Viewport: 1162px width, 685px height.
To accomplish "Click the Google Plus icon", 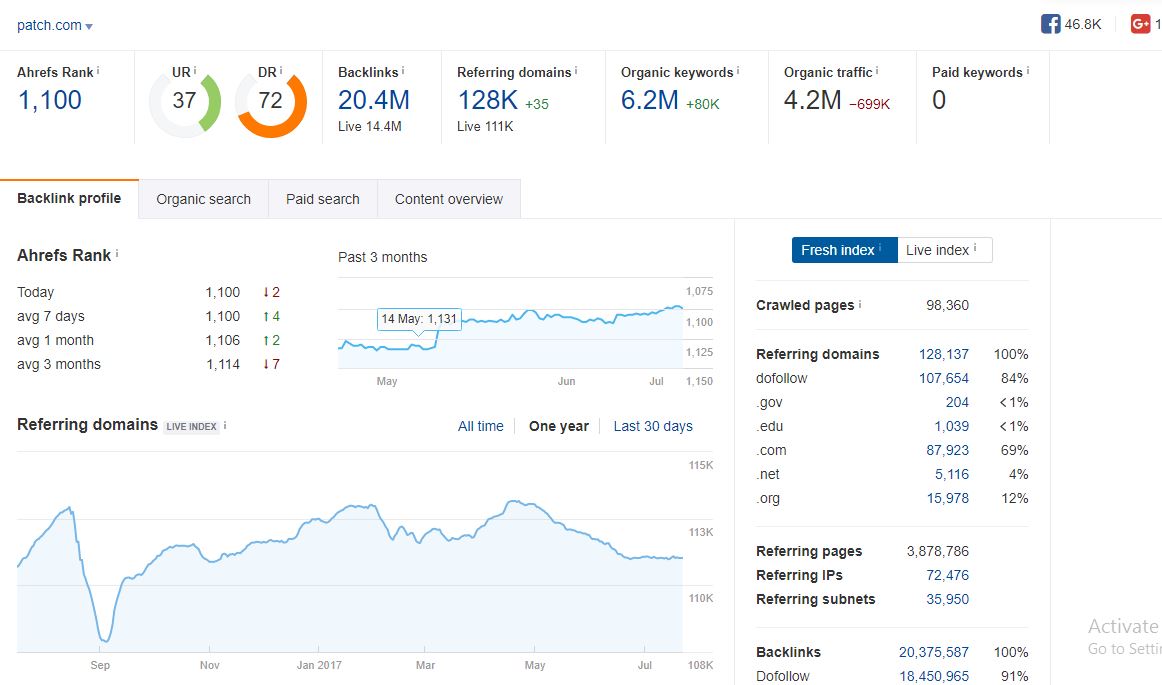I will 1140,24.
